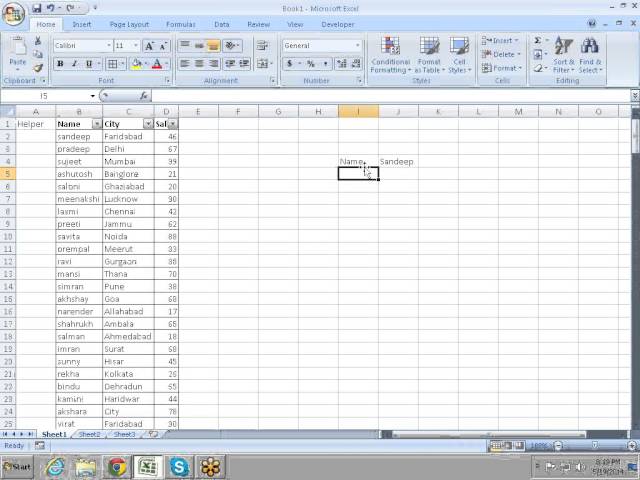The height and width of the screenshot is (480, 640).
Task: Open the font size dropdown
Action: [136, 46]
